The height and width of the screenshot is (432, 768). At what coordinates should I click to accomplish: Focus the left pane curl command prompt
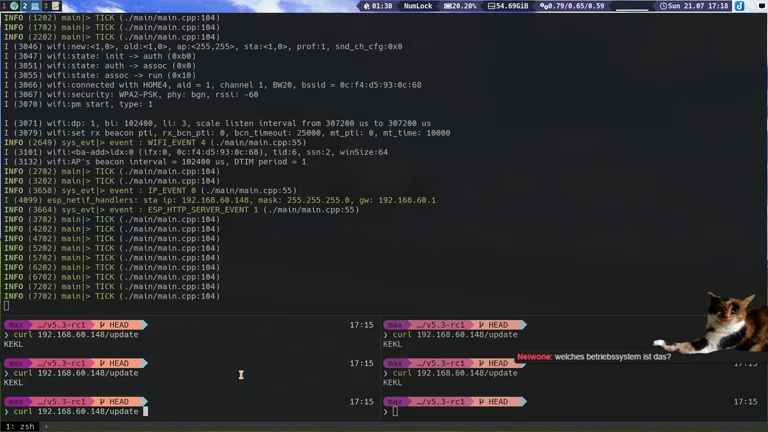tap(76, 411)
